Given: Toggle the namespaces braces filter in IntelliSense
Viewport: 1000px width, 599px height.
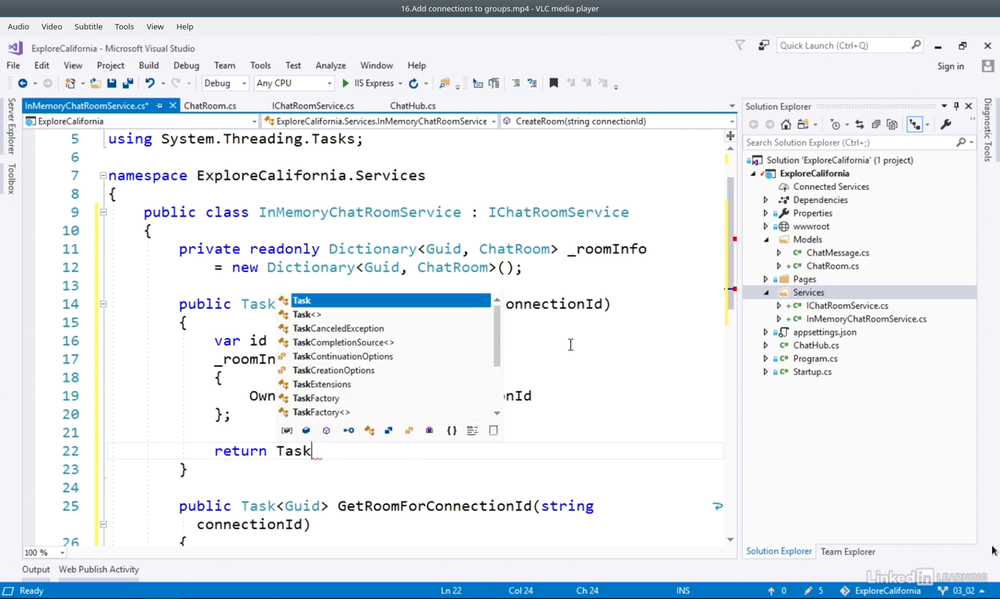Looking at the screenshot, I should coord(452,431).
